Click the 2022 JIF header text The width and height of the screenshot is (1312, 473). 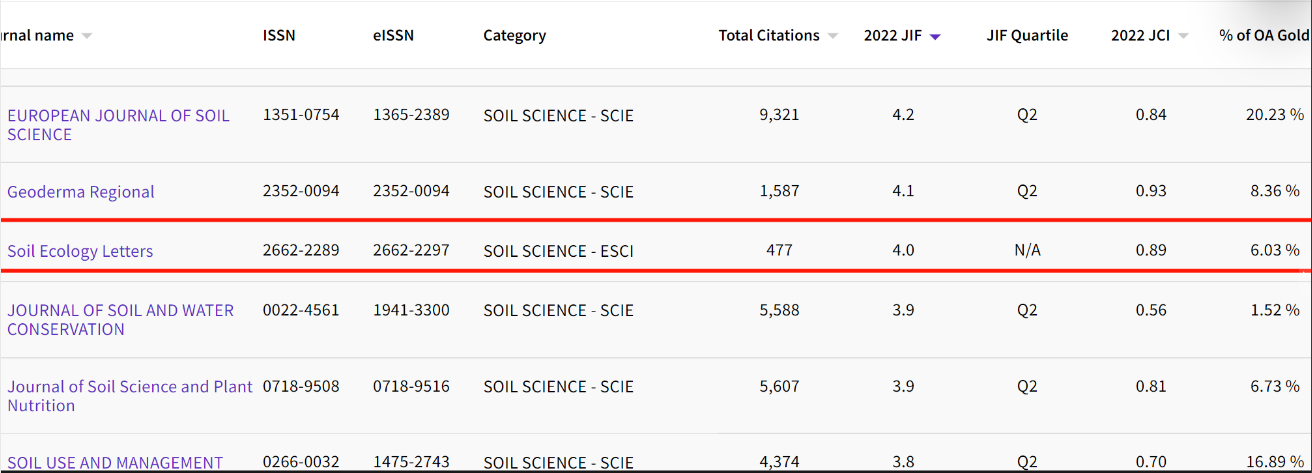pyautogui.click(x=894, y=36)
